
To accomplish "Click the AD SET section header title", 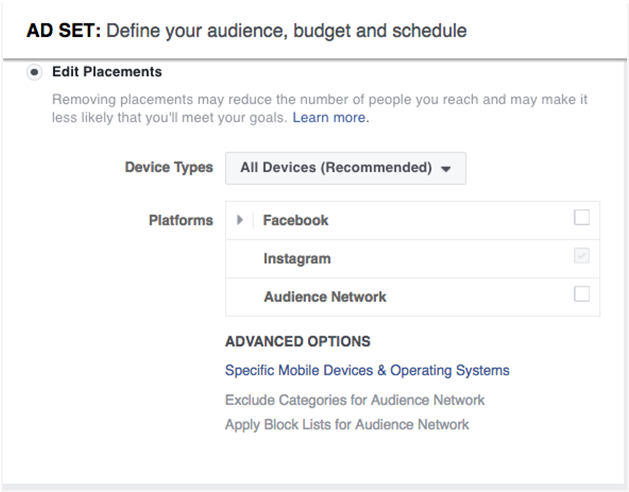I will 246,31.
